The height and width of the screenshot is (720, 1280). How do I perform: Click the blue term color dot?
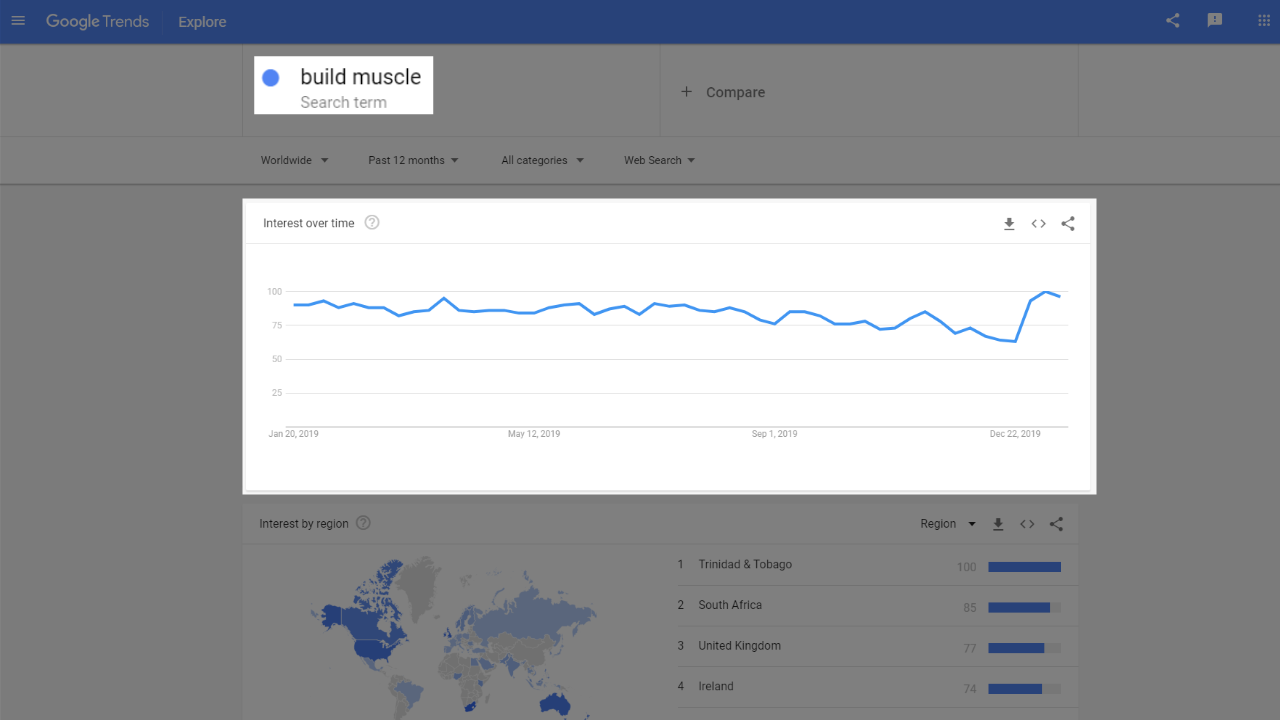tap(270, 77)
